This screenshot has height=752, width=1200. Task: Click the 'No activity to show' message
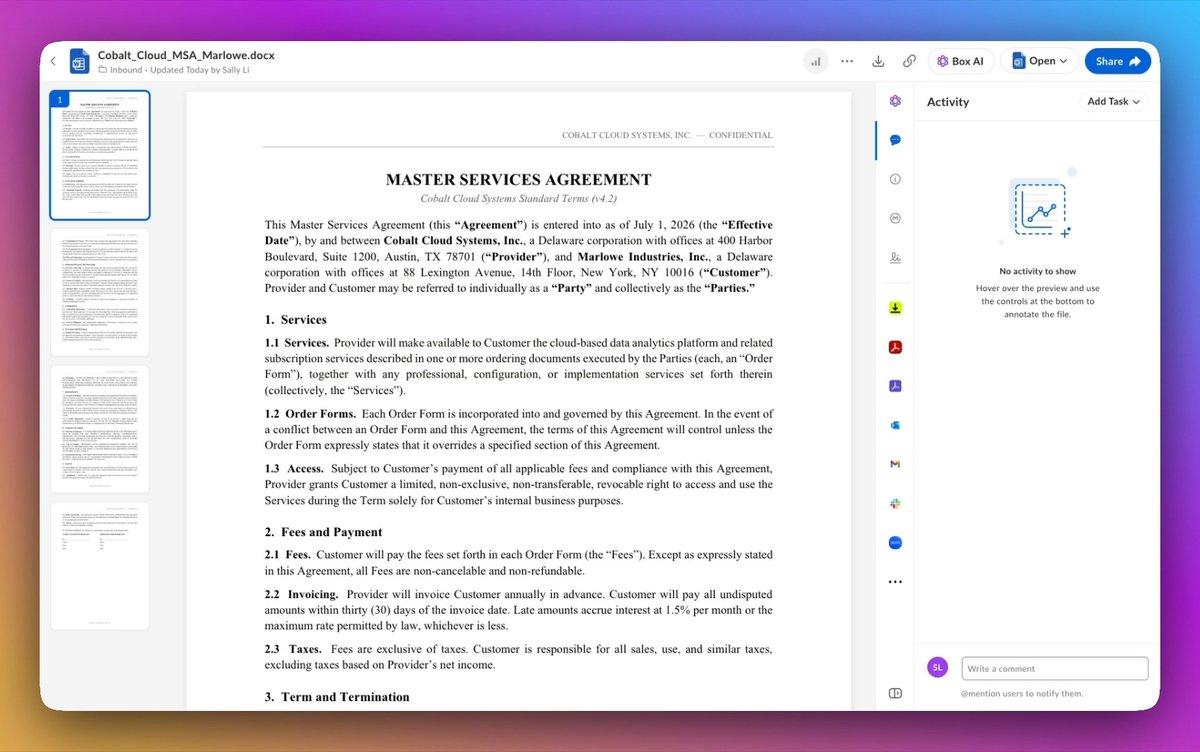tap(1037, 271)
